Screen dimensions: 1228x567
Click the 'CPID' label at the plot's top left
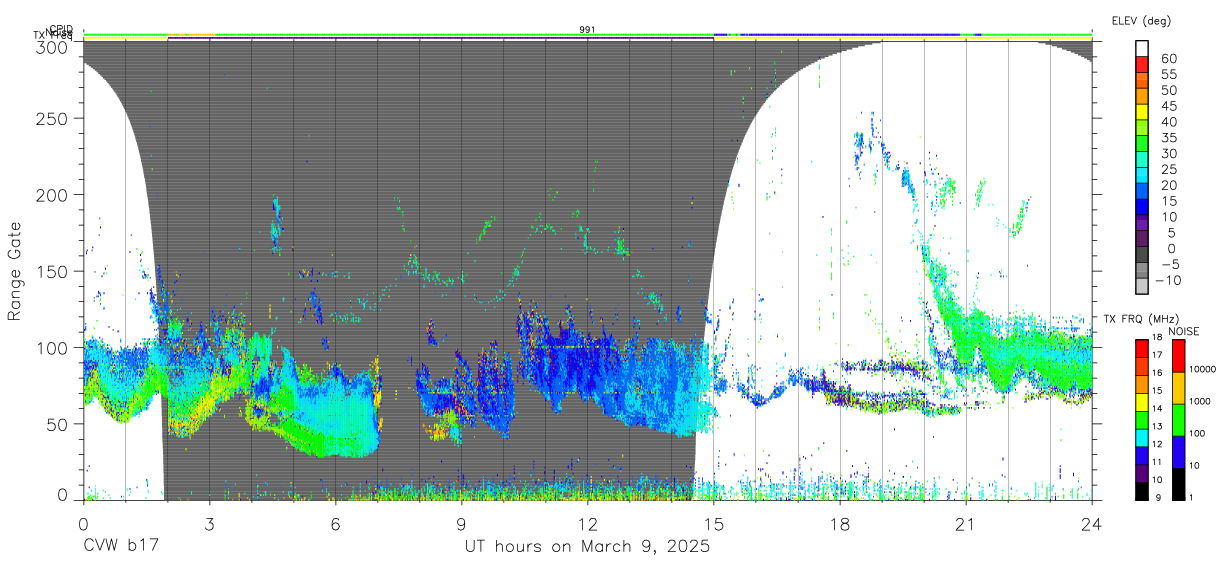[x=61, y=30]
